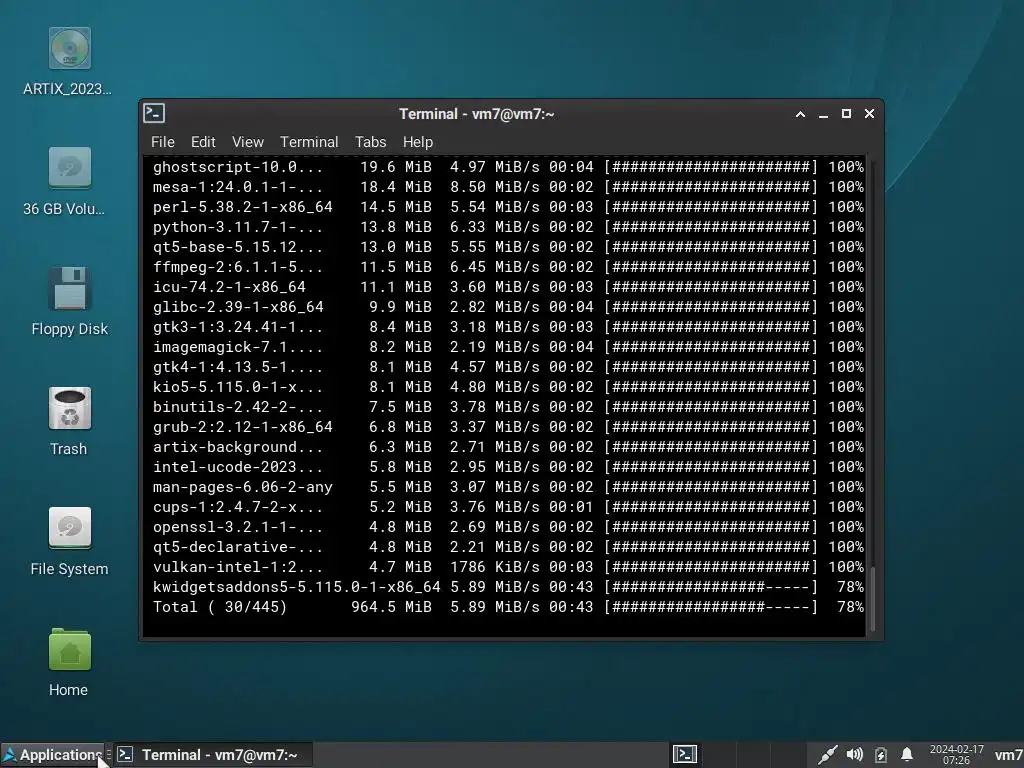Image resolution: width=1024 pixels, height=768 pixels.
Task: Click the grub-2:2.12-1-x86_64 line
Action: pos(508,426)
